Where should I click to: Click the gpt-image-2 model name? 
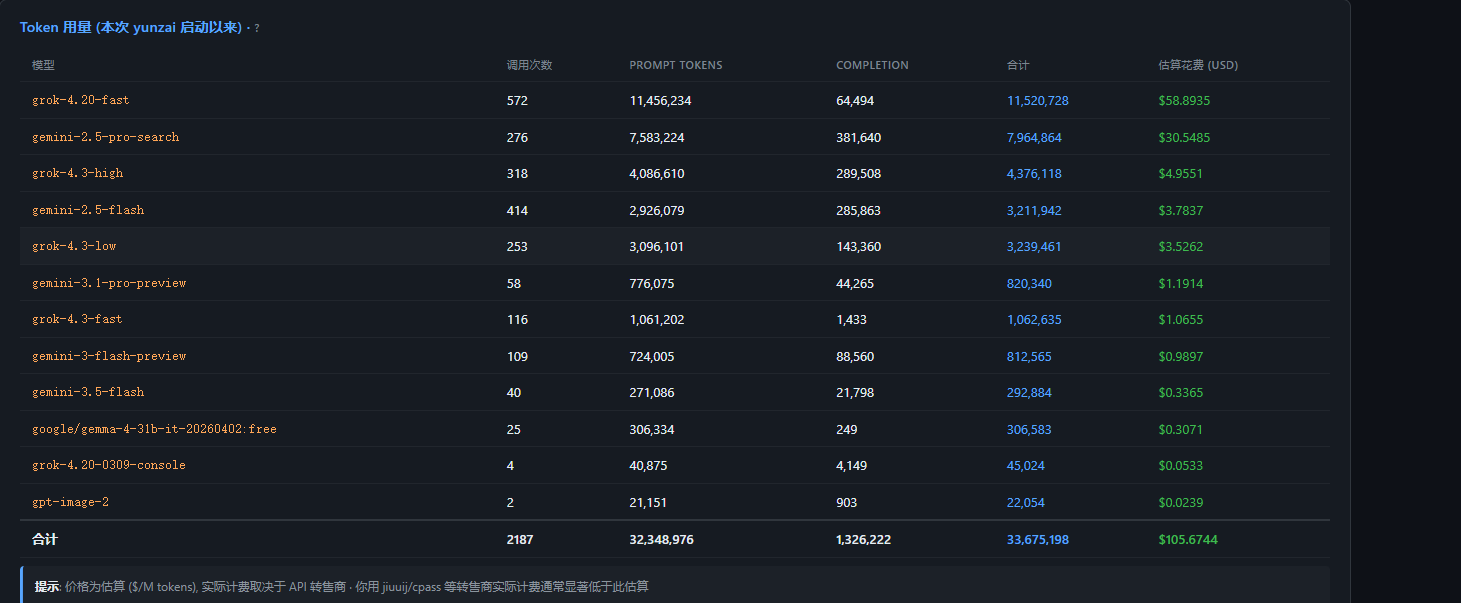[x=70, y=502]
